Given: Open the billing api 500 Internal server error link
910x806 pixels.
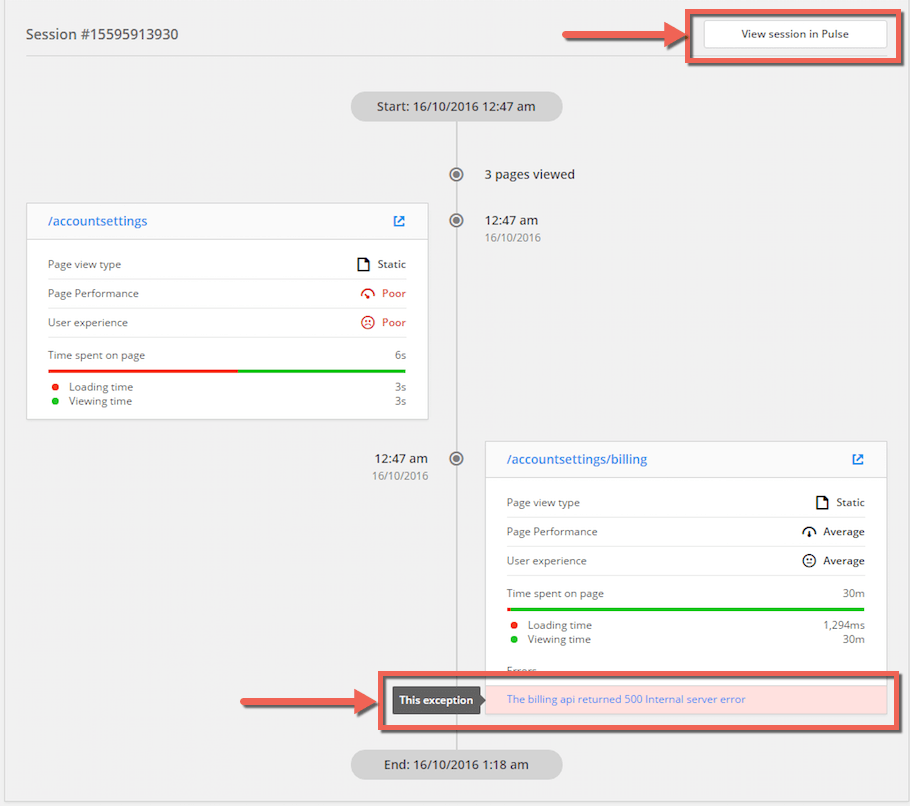Looking at the screenshot, I should point(627,699).
